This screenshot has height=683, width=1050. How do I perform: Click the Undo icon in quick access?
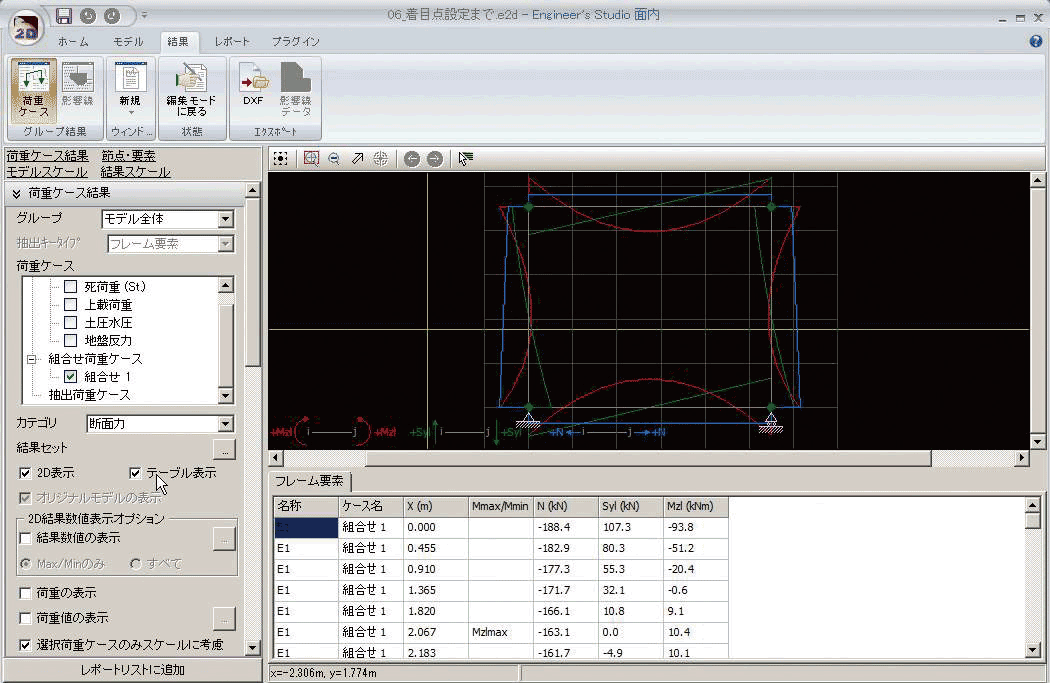click(88, 15)
